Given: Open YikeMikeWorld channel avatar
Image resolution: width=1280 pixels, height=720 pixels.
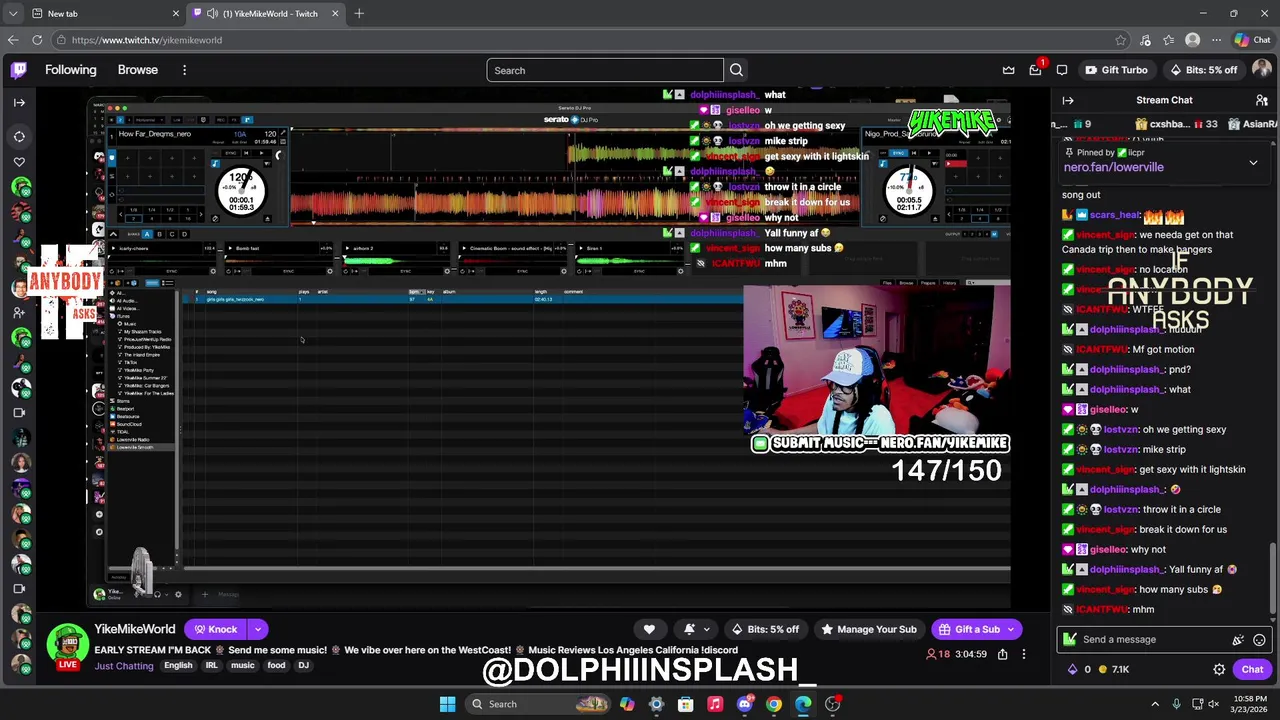Looking at the screenshot, I should [x=67, y=646].
